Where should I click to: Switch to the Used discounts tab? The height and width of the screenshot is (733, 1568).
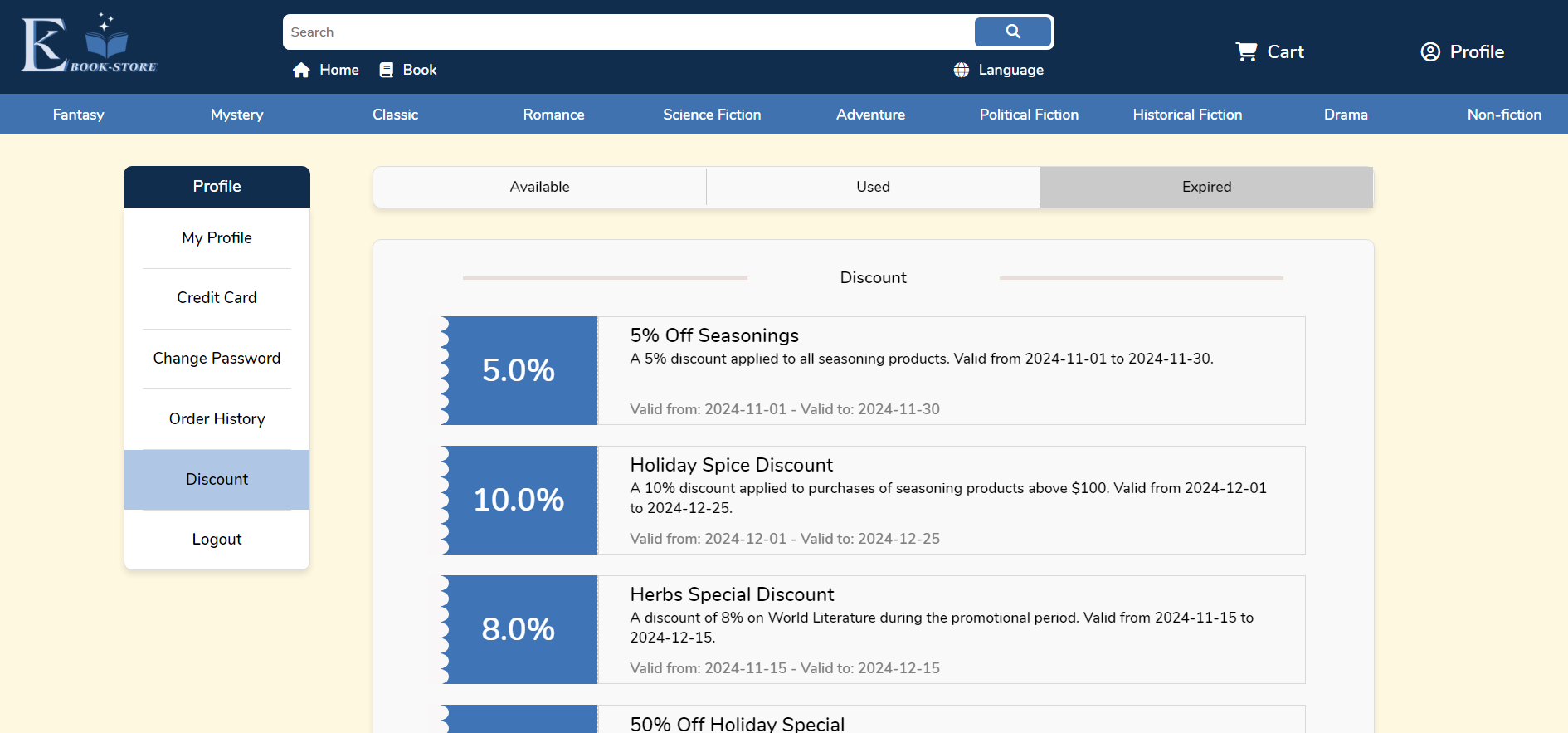pyautogui.click(x=873, y=187)
